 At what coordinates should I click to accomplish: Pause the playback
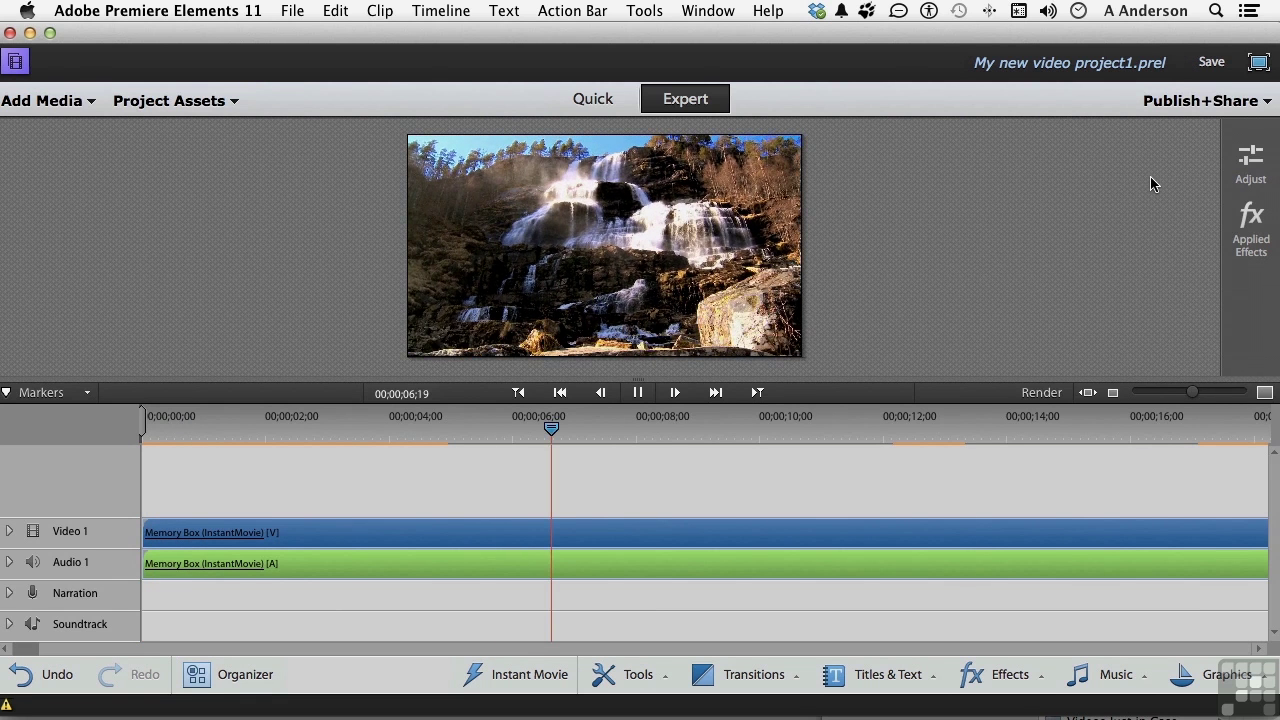637,393
